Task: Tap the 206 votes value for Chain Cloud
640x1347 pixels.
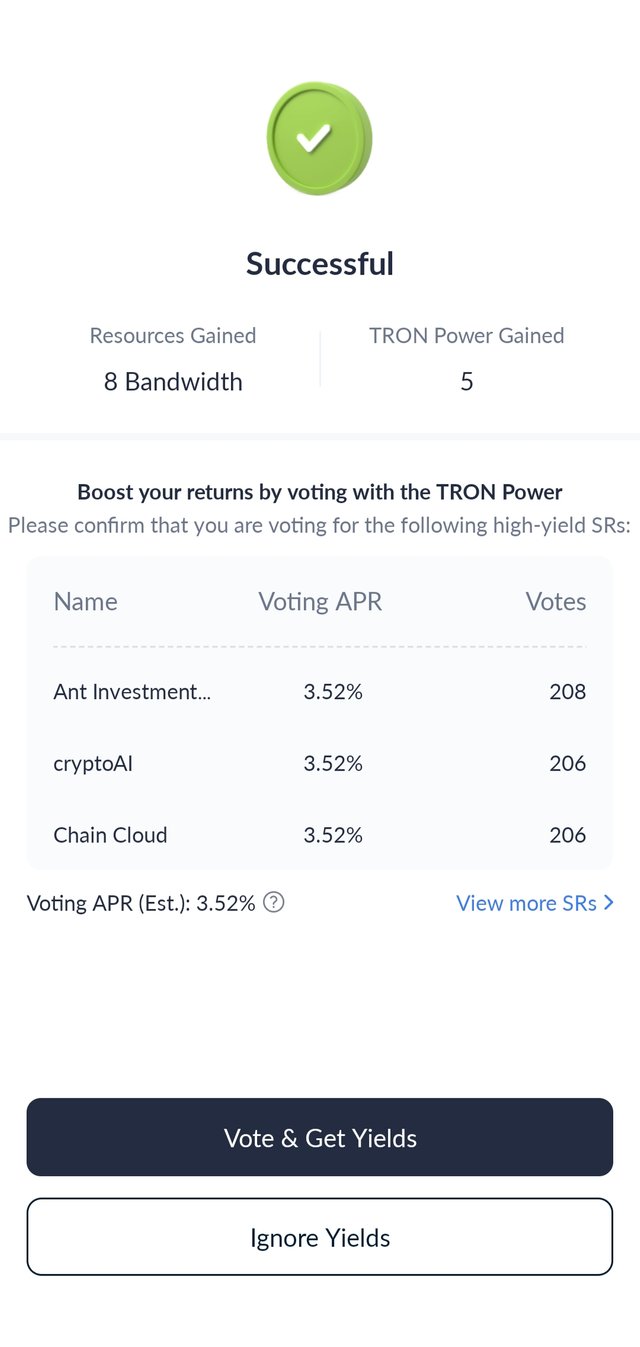Action: pyautogui.click(x=568, y=835)
